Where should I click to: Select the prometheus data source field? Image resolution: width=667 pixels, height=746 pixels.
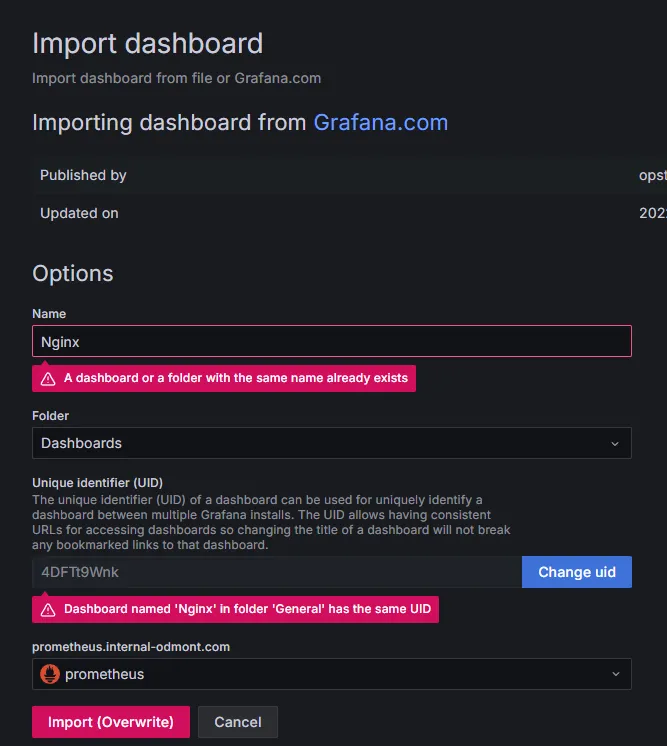[332, 674]
